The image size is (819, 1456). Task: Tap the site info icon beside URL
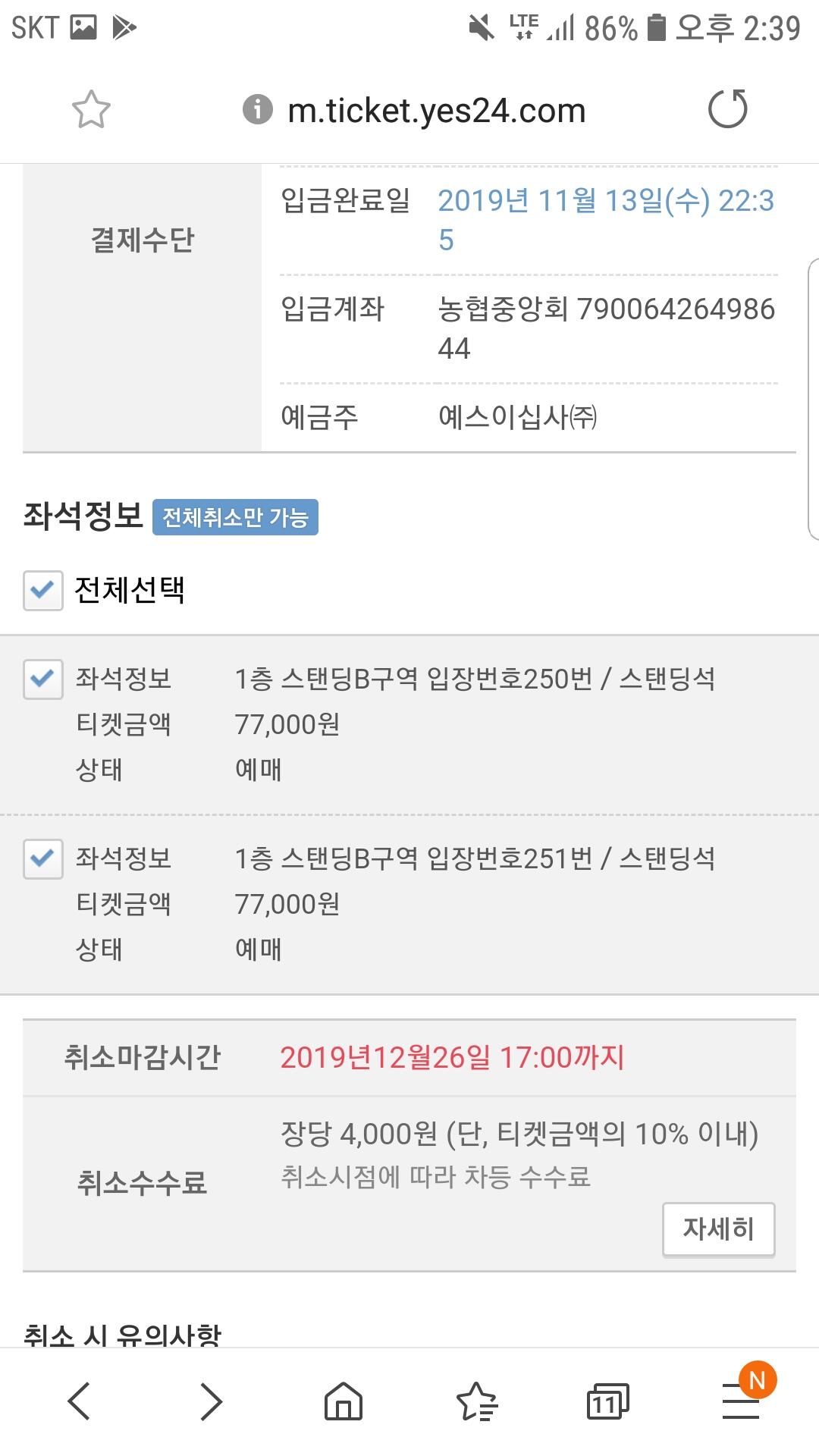click(257, 109)
